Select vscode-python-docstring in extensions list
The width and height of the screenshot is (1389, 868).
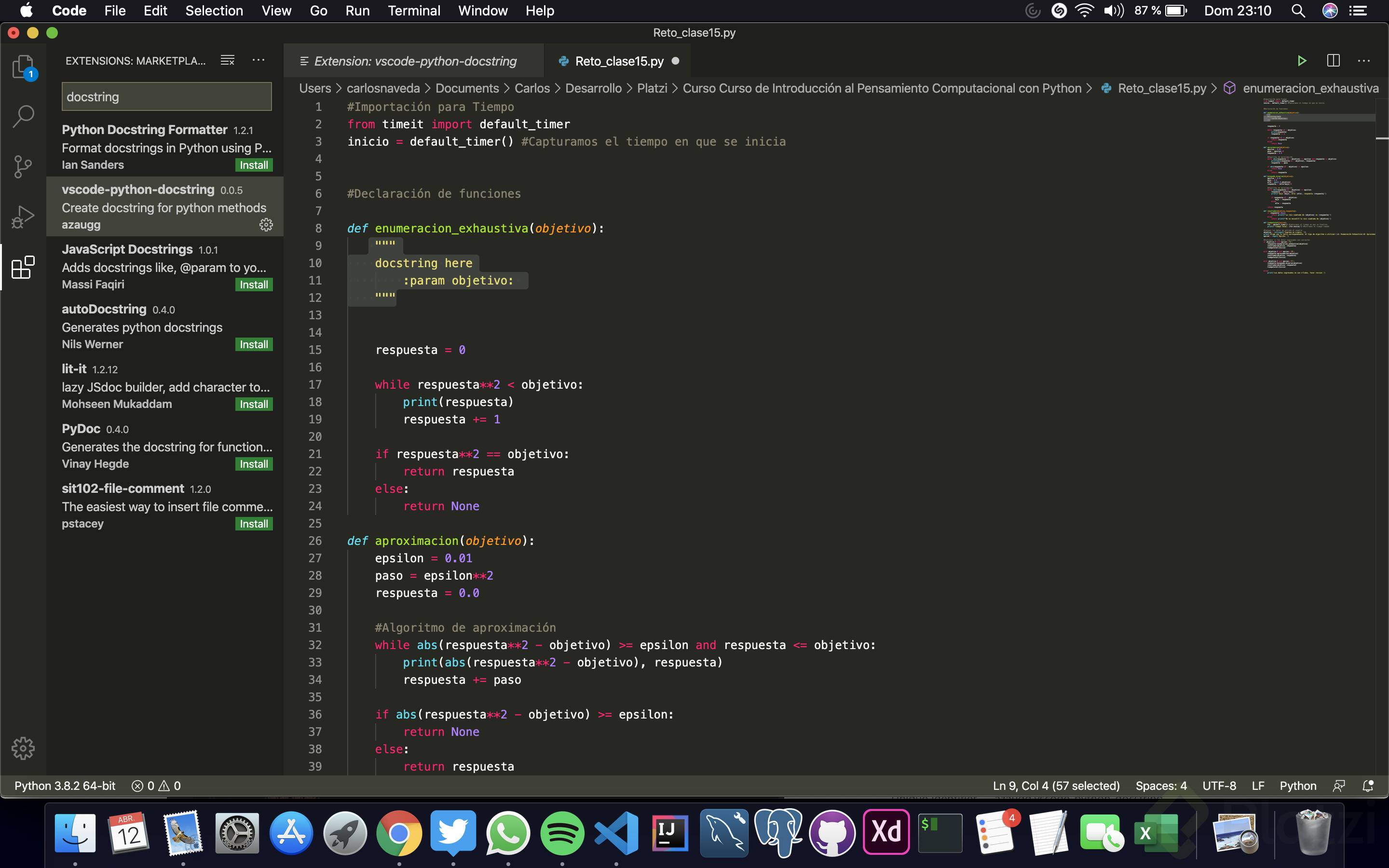click(165, 207)
